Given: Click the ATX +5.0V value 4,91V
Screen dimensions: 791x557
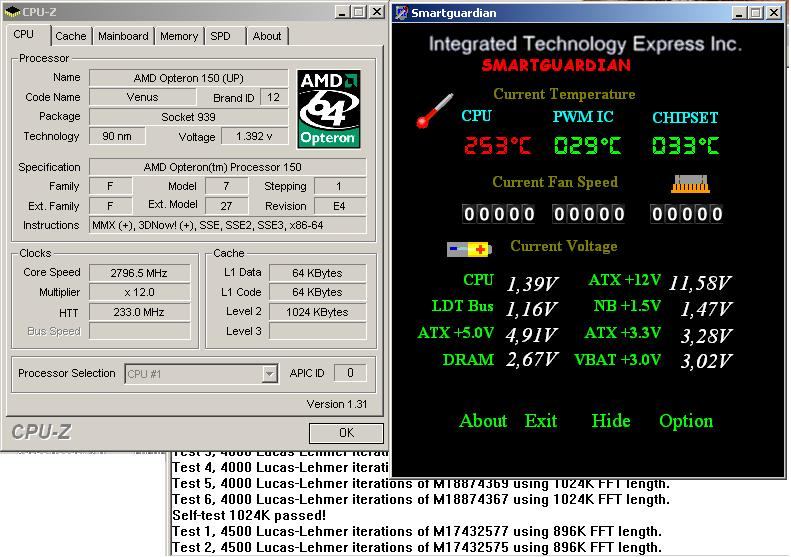Looking at the screenshot, I should [x=531, y=335].
